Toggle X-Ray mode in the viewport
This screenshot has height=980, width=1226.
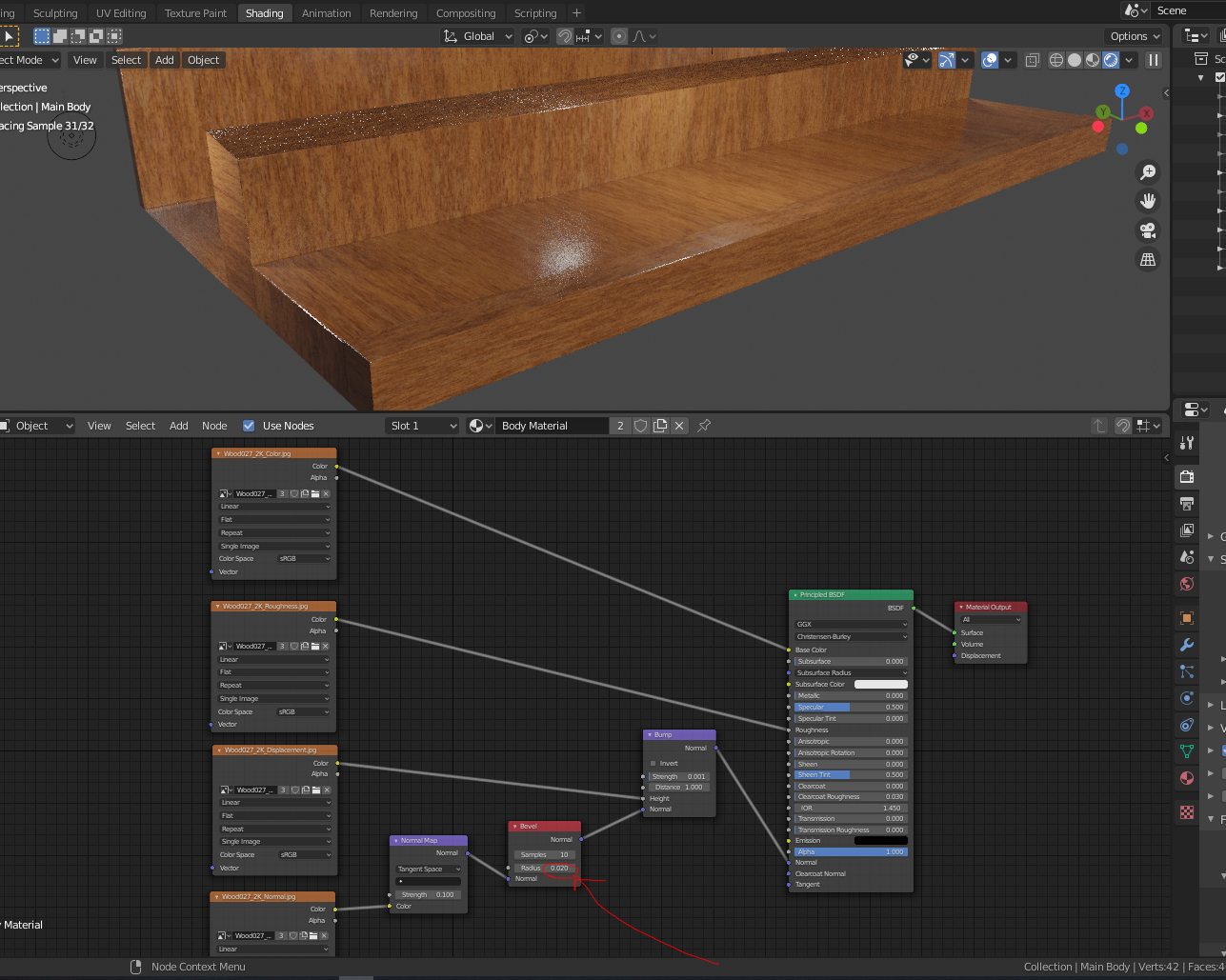tap(1033, 60)
